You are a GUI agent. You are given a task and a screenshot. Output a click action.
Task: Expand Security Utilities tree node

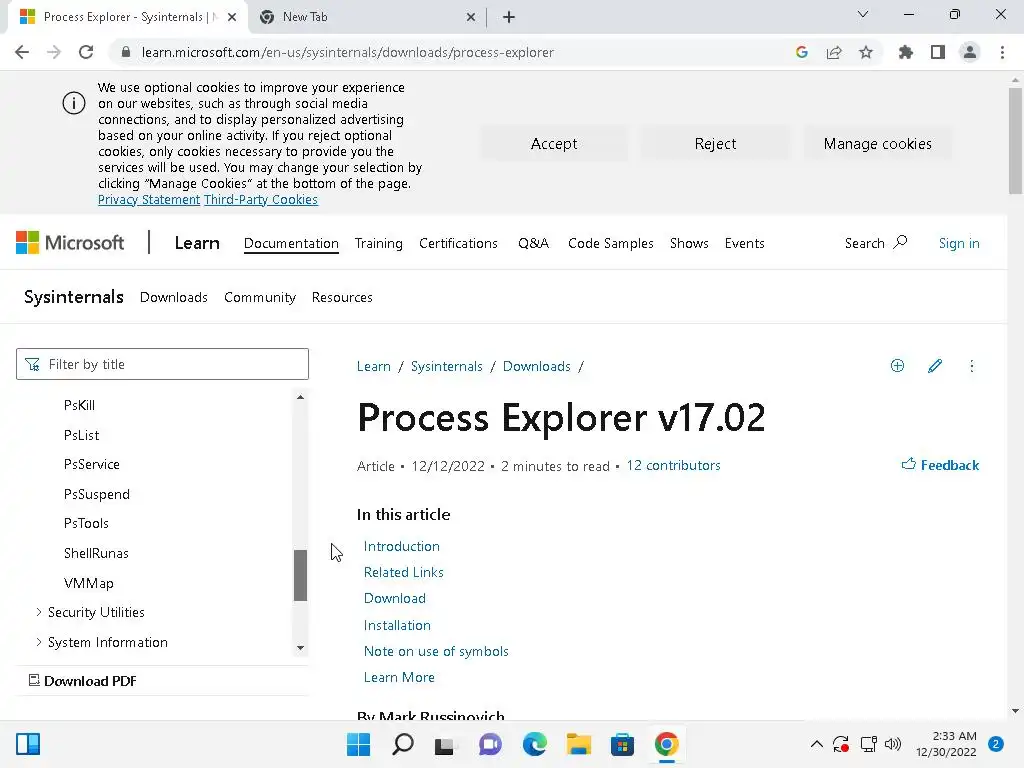point(39,612)
